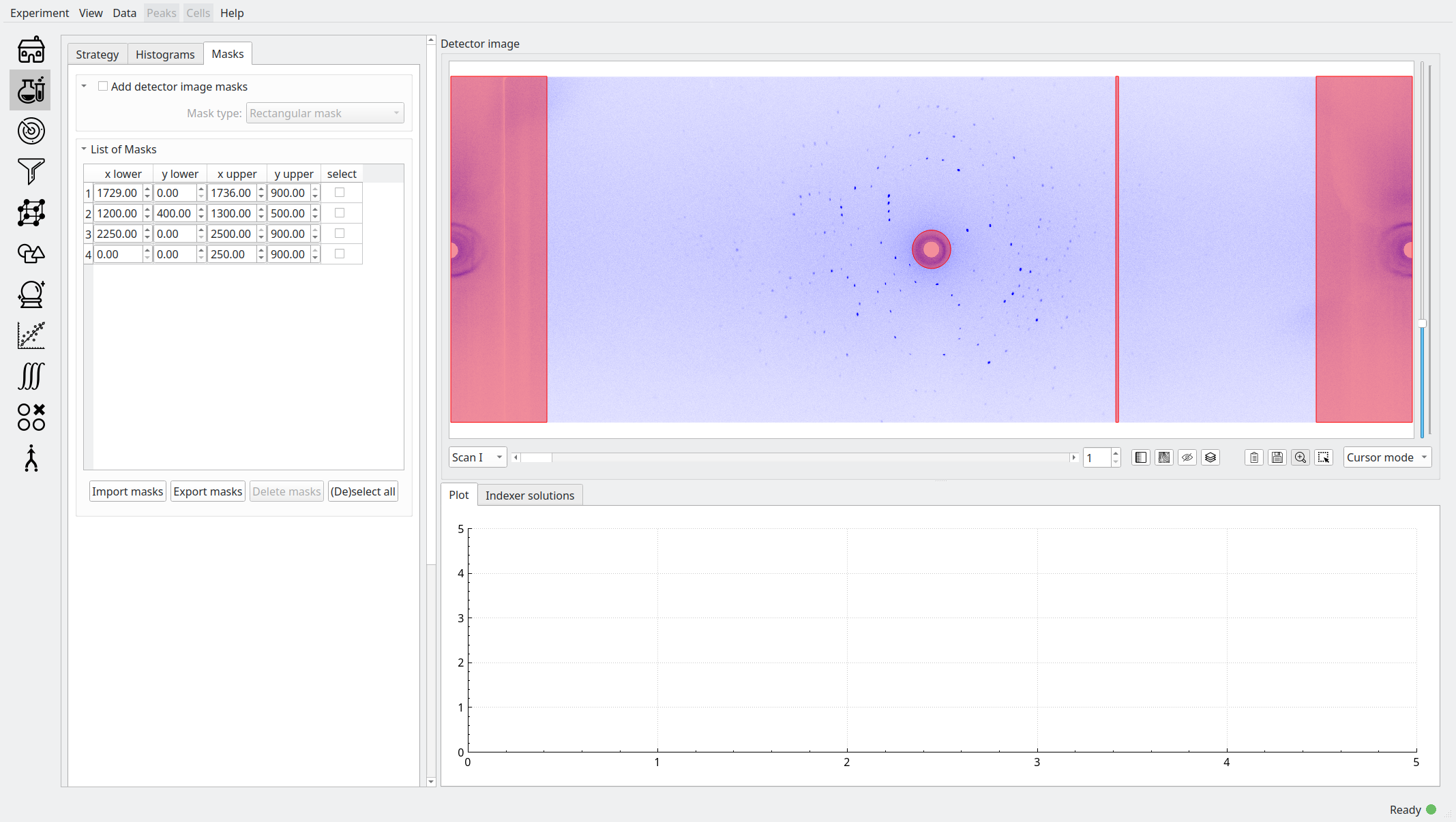Open the Find peaks radar sidebar icon
This screenshot has height=822, width=1456.
click(x=31, y=131)
